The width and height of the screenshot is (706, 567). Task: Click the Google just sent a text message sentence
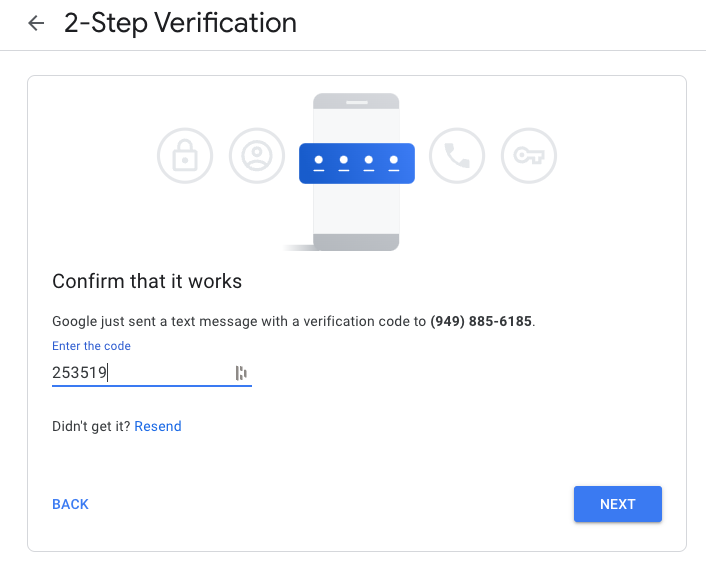click(294, 321)
